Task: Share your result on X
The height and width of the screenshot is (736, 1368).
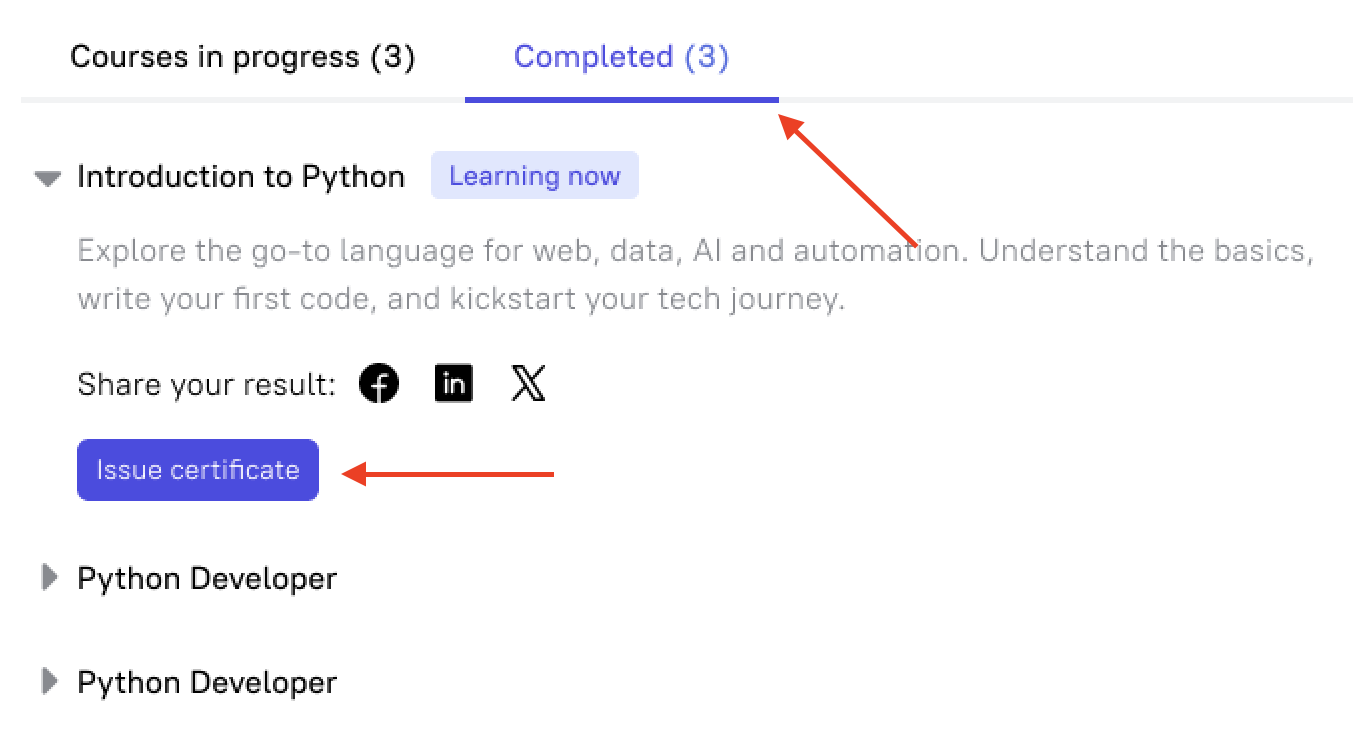Action: point(528,384)
